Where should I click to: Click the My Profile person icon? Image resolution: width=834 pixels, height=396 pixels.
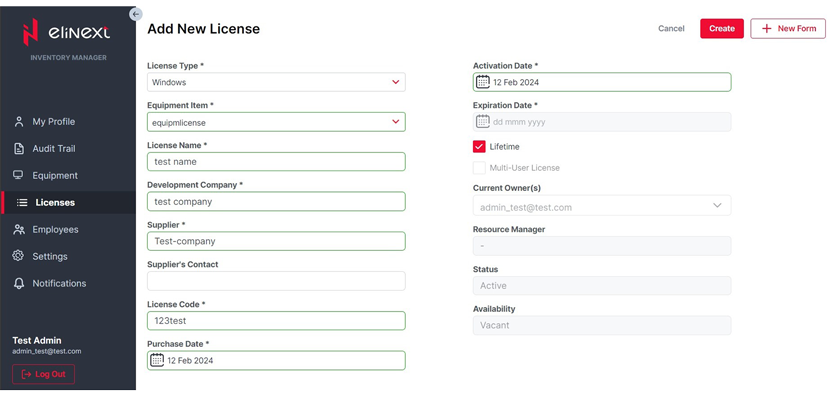point(19,122)
